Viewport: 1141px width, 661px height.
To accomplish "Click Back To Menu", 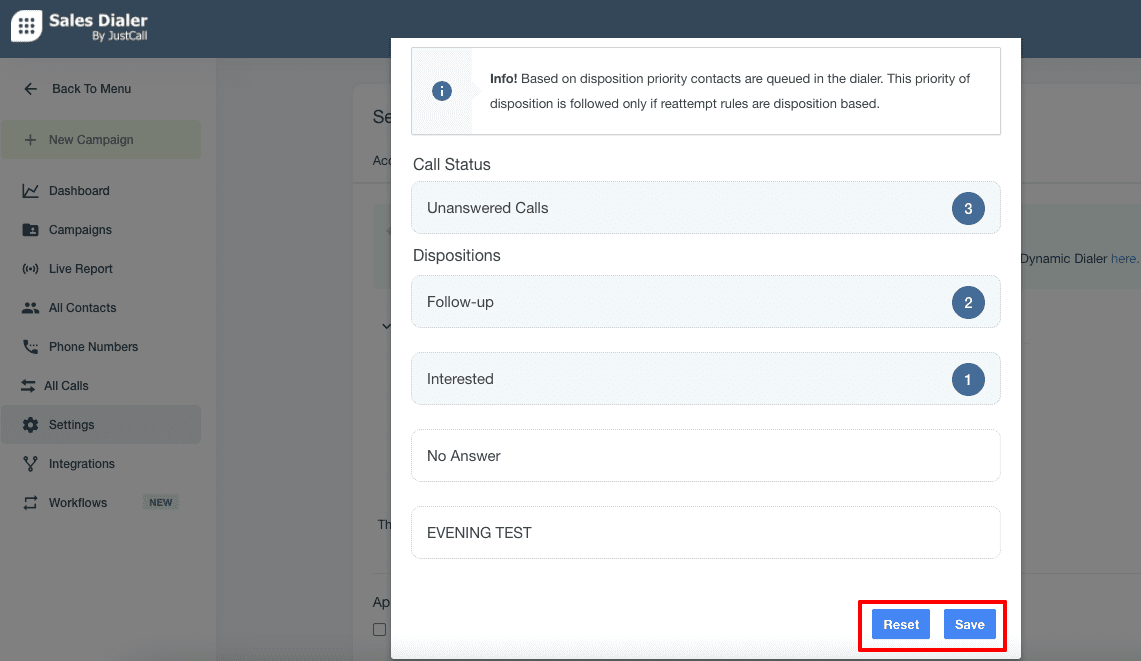I will 91,88.
